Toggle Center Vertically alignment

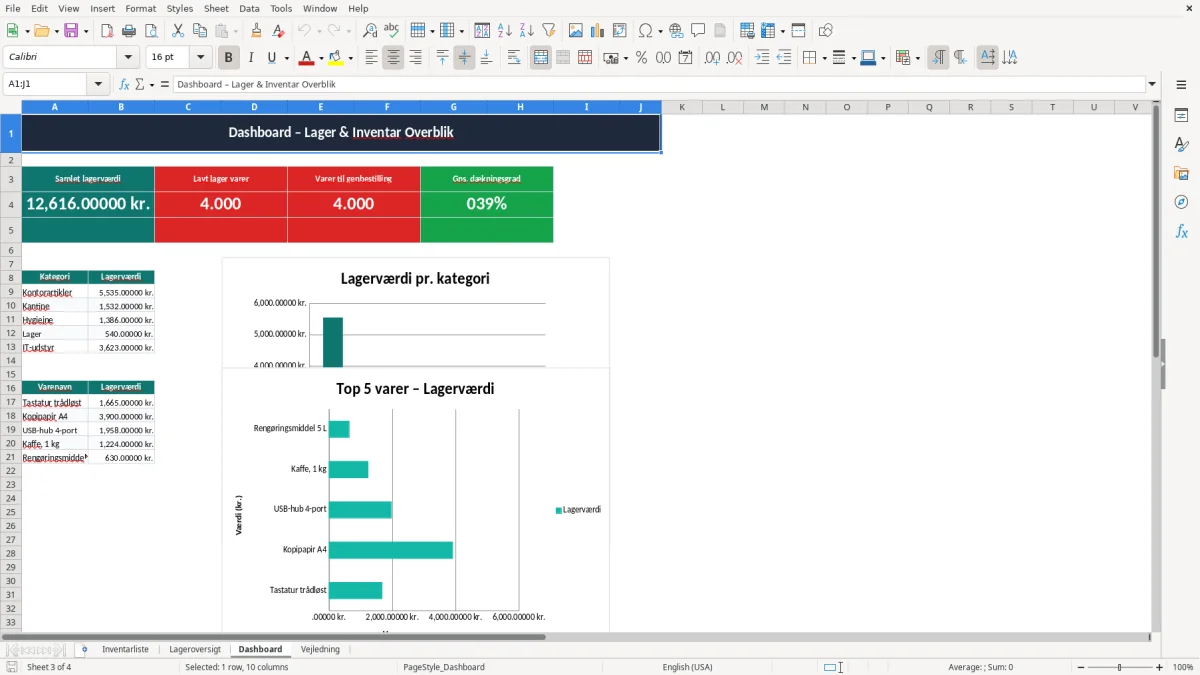464,58
